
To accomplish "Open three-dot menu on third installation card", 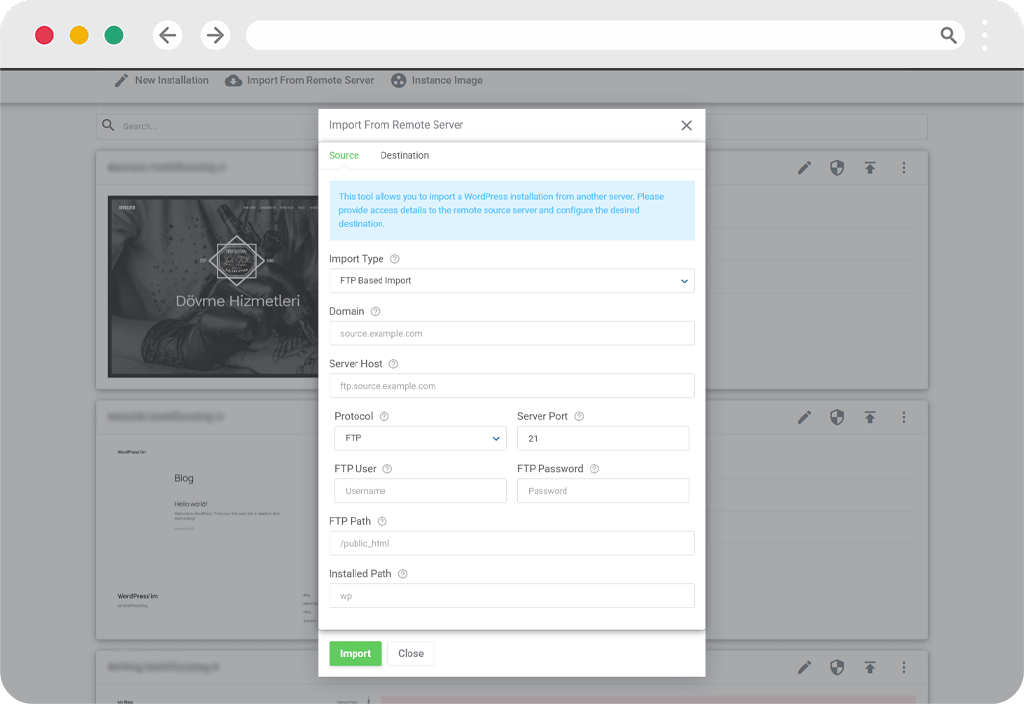I will (x=904, y=667).
